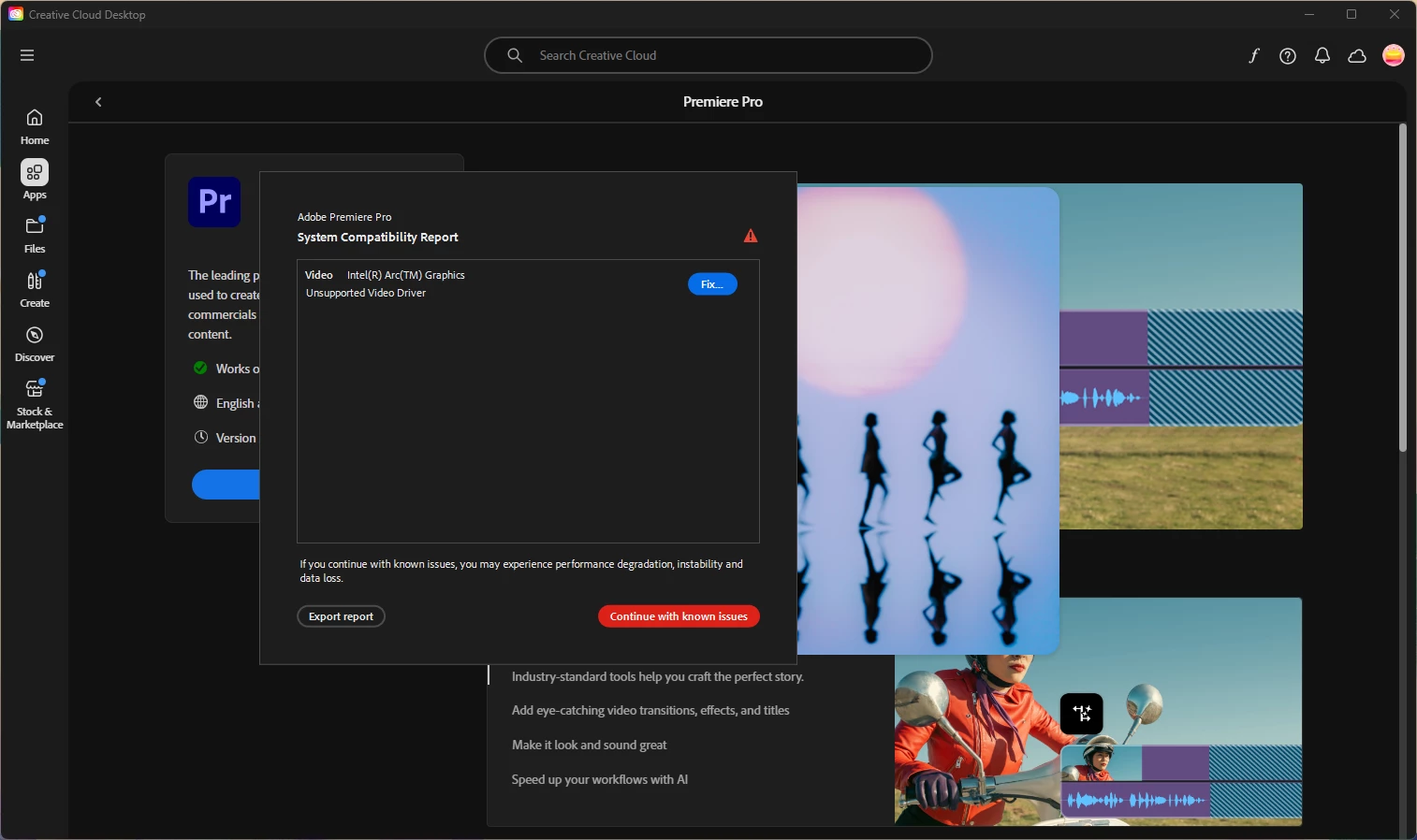Select 'Make it look and sound great'
1417x840 pixels.
tap(589, 746)
